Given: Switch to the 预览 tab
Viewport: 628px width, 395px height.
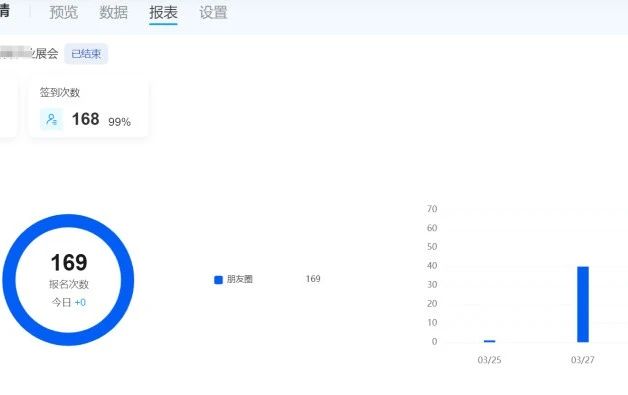Looking at the screenshot, I should 64,12.
